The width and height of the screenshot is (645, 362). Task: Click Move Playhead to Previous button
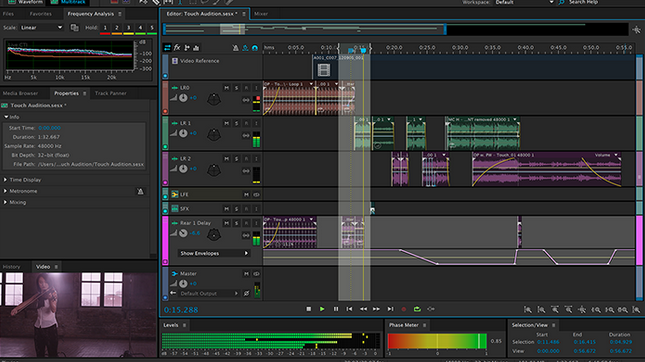[349, 309]
